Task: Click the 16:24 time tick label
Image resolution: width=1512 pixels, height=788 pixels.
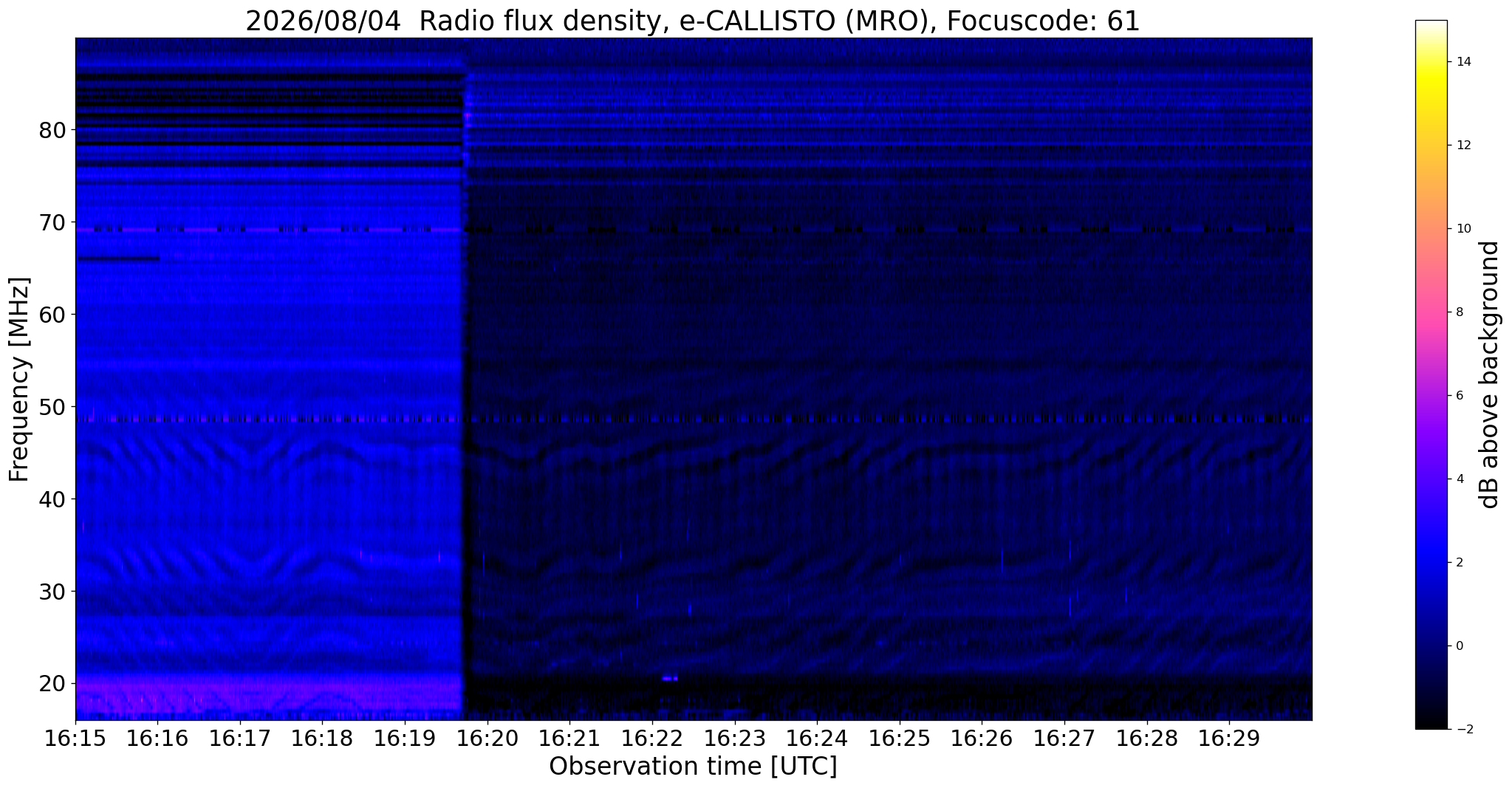Action: click(817, 739)
